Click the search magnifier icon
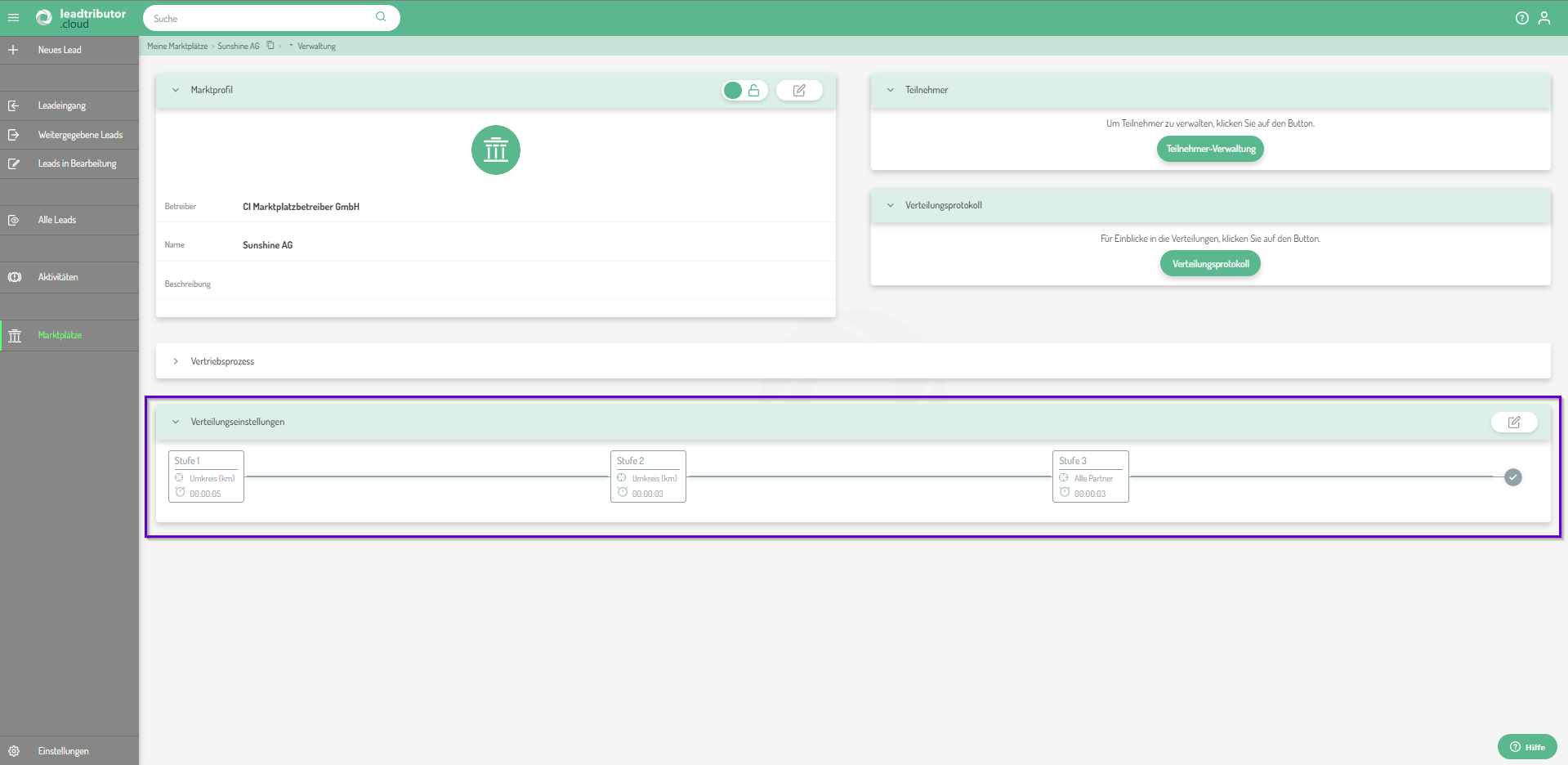 click(x=381, y=17)
